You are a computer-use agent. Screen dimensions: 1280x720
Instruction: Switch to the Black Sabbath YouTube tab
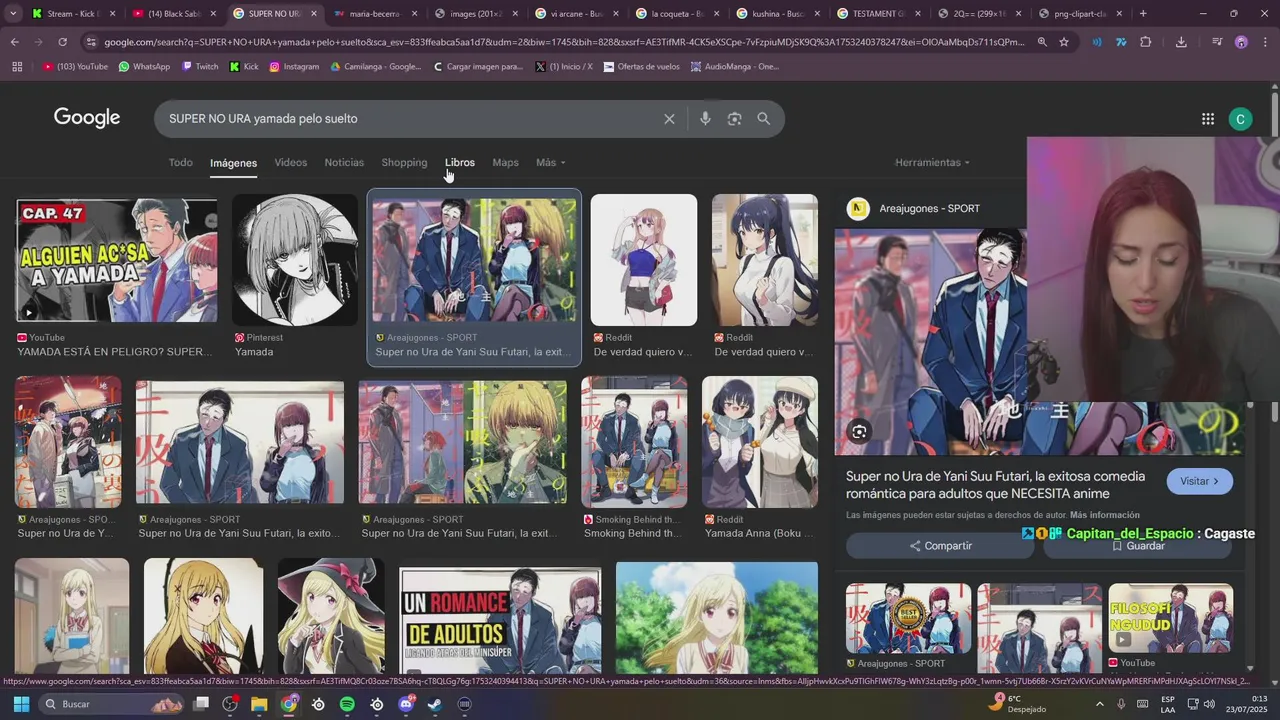click(x=173, y=14)
